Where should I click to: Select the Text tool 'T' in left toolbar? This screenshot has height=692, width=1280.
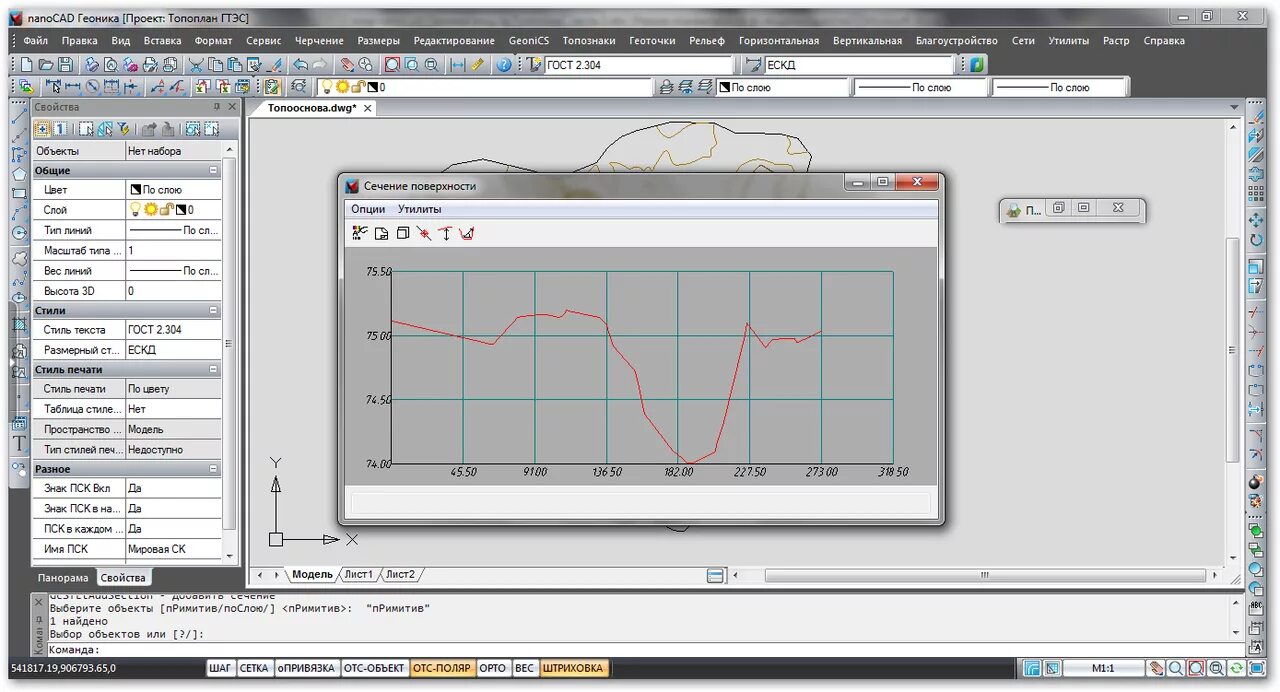coord(19,443)
